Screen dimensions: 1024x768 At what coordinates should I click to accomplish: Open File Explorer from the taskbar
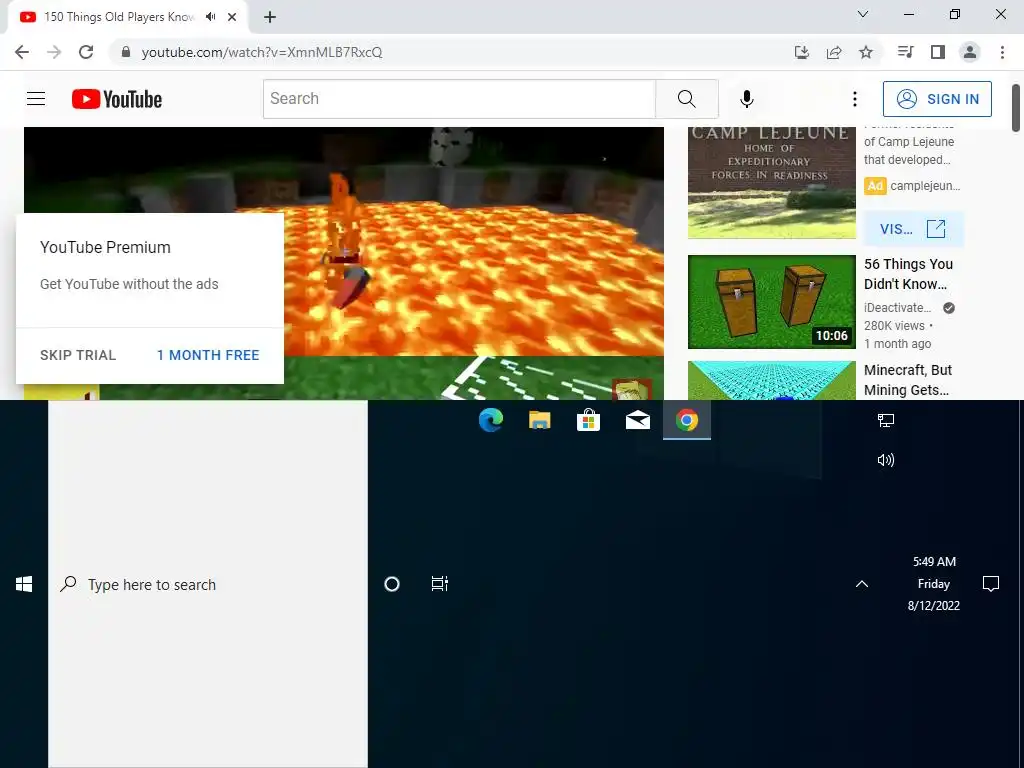539,420
